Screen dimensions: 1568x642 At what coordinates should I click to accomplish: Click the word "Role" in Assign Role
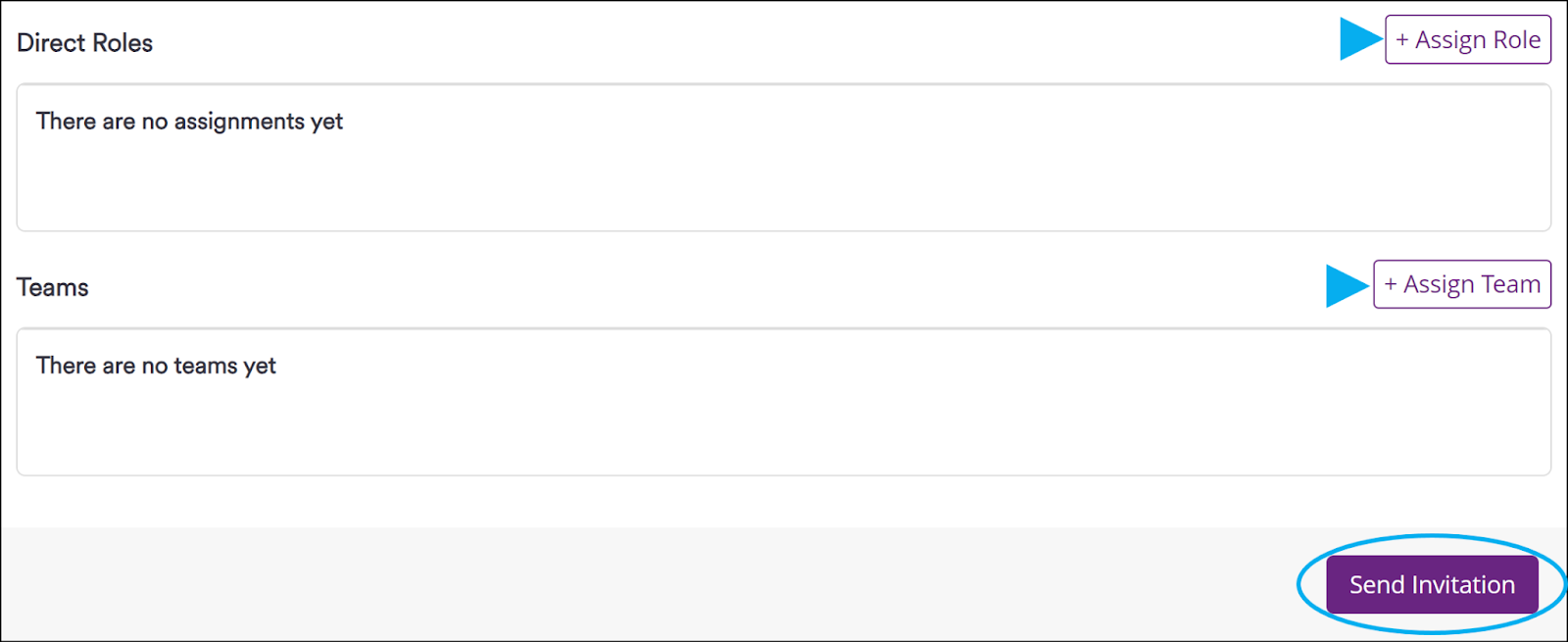coord(1516,40)
